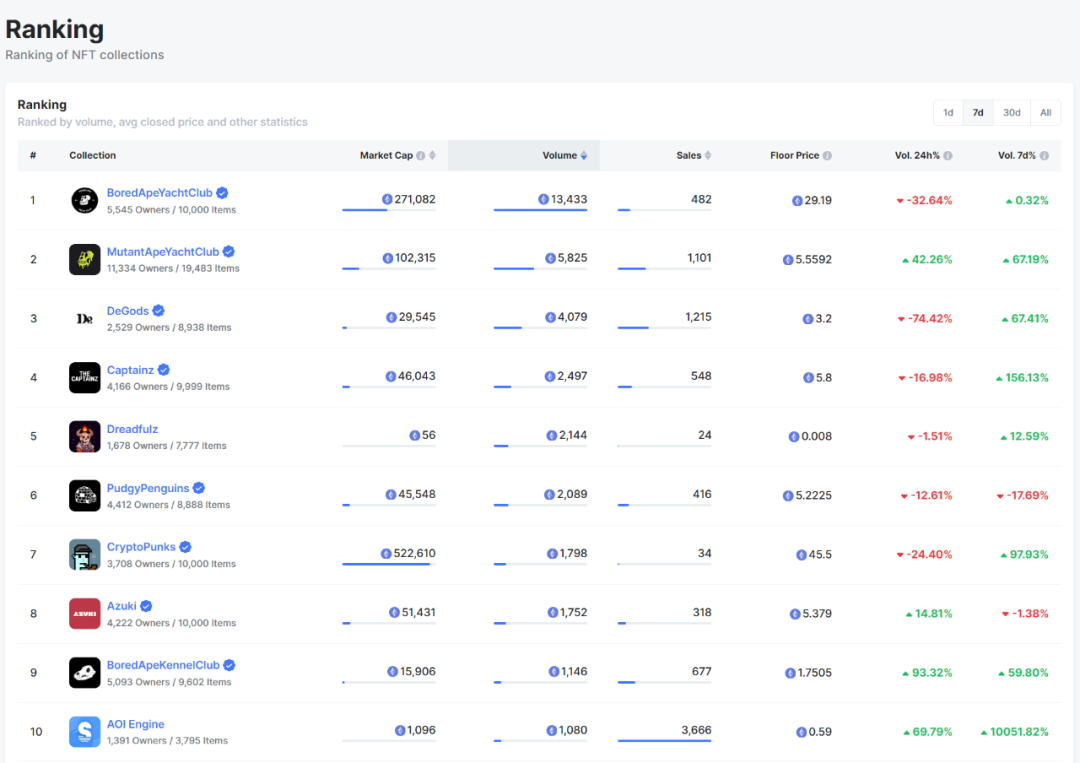
Task: Open the BoredApeYachtClub collection link
Action: (160, 193)
